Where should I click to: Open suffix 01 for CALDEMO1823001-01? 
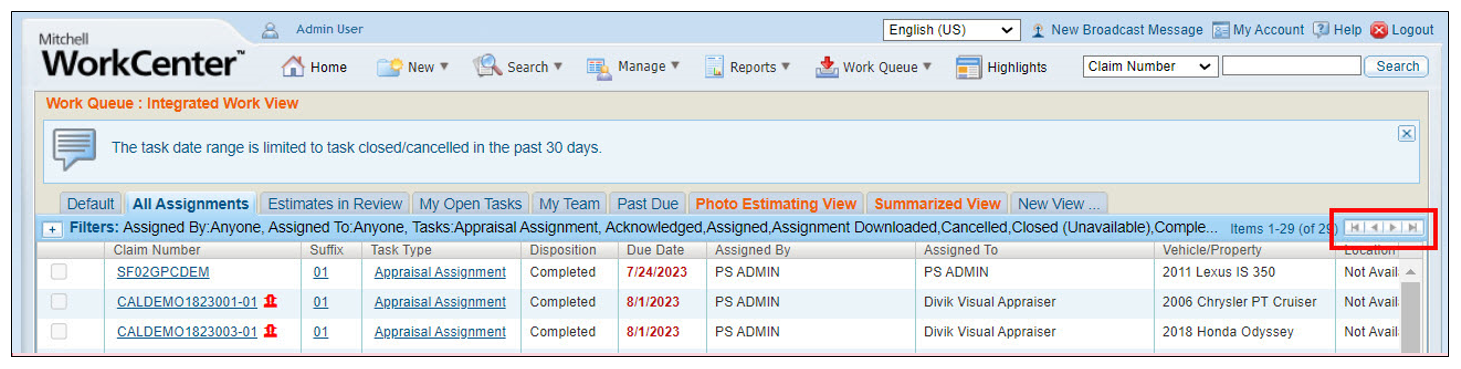tap(320, 302)
